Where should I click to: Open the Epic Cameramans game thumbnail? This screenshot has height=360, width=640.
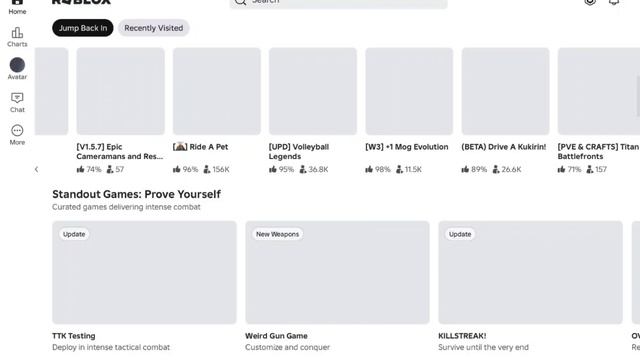pos(120,91)
